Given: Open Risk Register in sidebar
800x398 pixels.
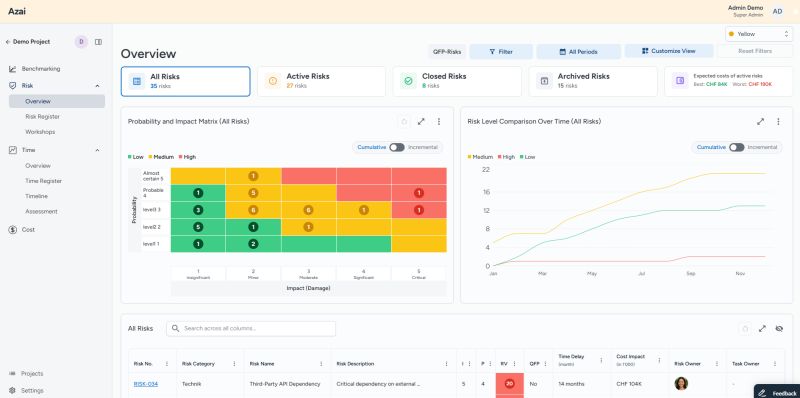Looking at the screenshot, I should 42,116.
